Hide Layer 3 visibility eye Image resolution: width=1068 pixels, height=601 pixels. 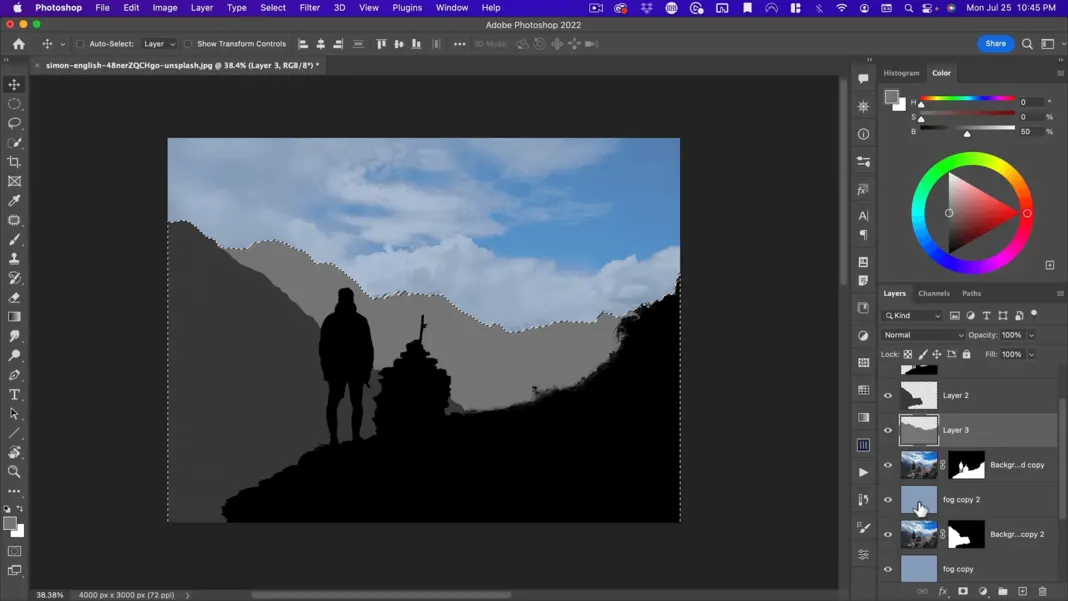[888, 430]
